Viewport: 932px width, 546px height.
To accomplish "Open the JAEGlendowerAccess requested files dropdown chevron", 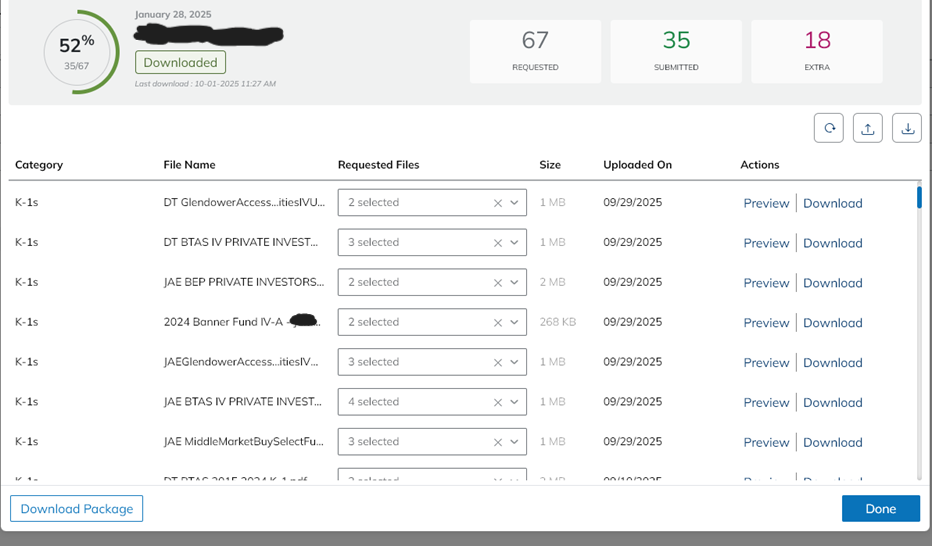I will (x=514, y=362).
